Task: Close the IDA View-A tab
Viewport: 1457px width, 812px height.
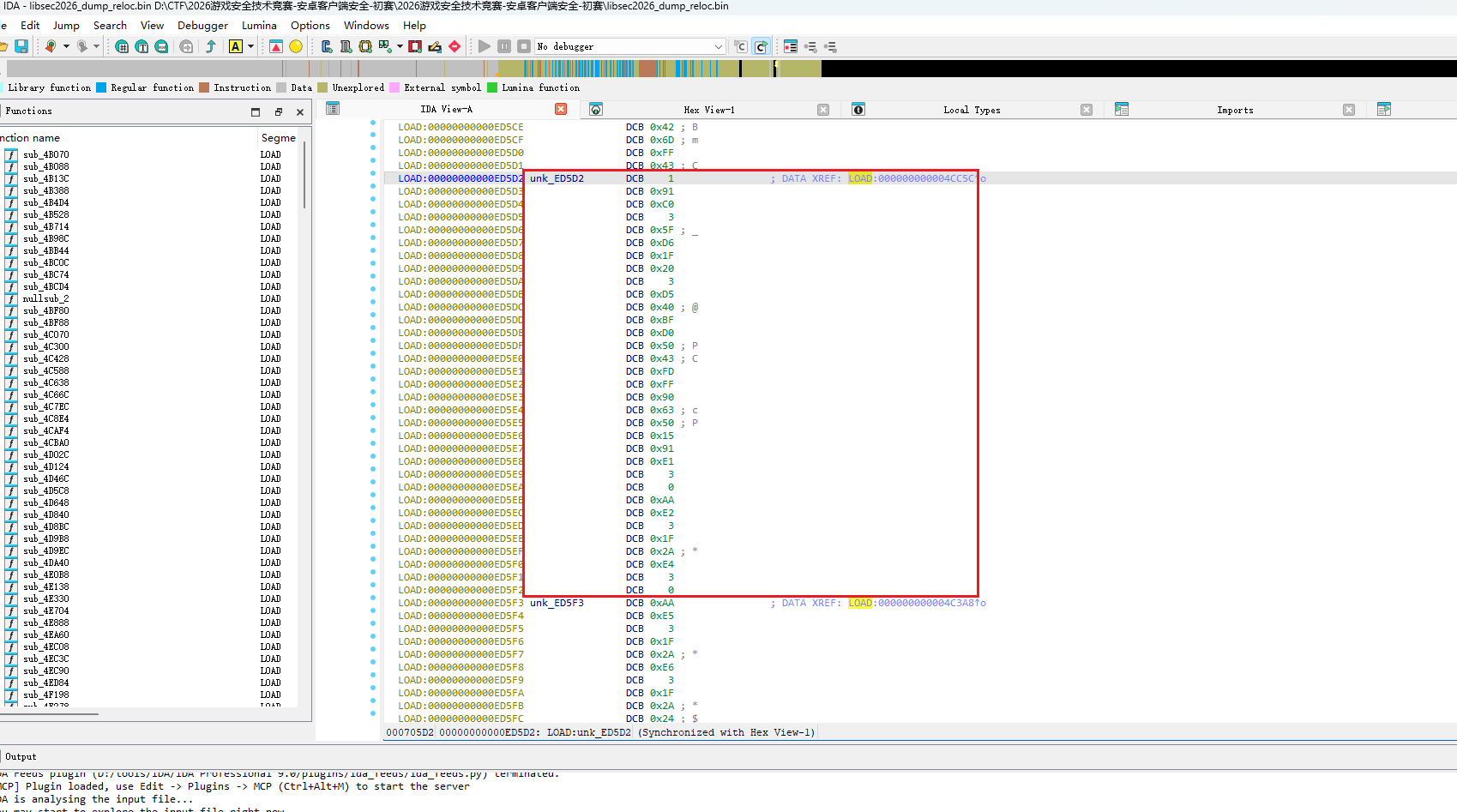Action: coord(561,109)
